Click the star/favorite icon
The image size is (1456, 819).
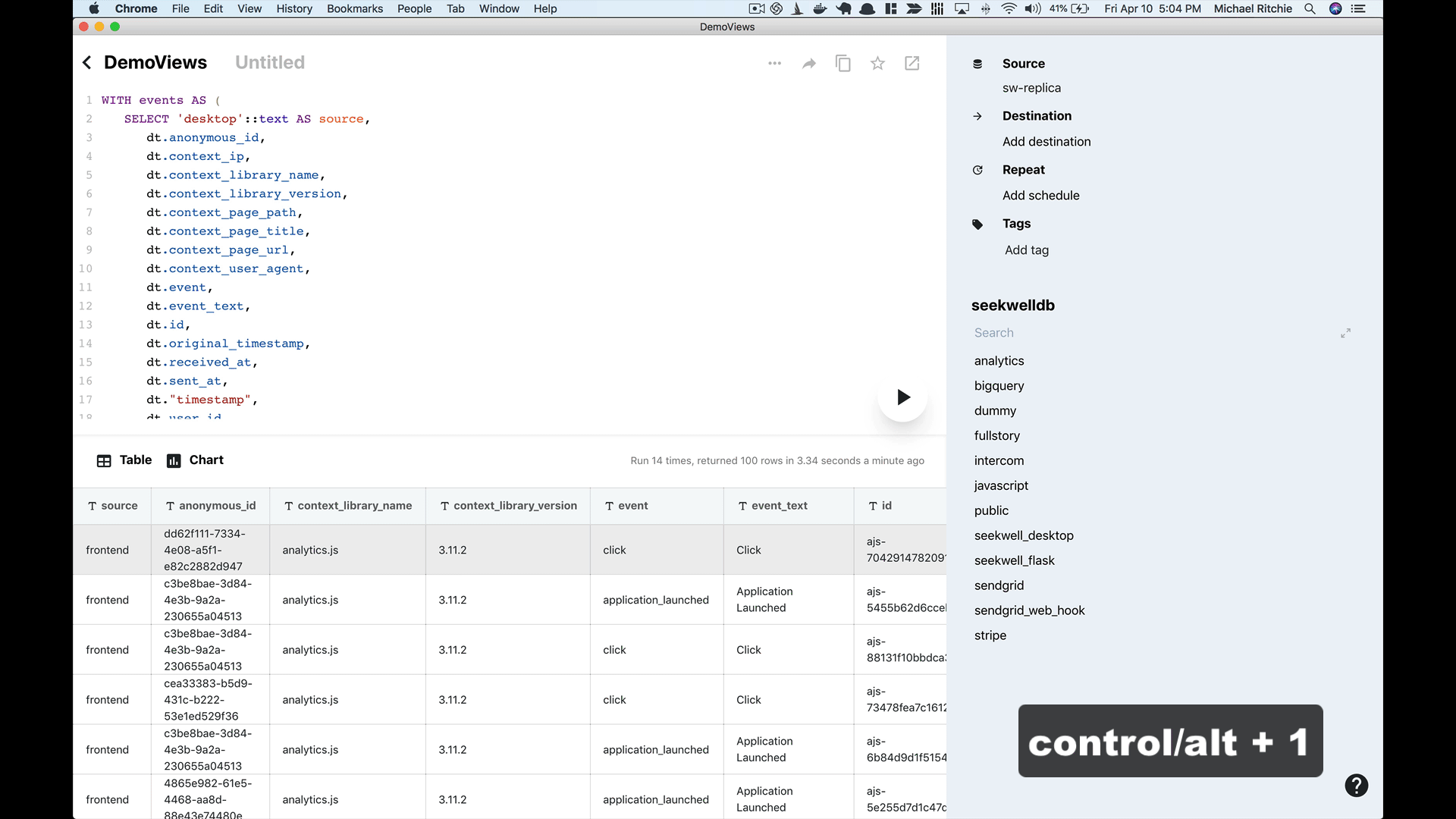pos(878,63)
